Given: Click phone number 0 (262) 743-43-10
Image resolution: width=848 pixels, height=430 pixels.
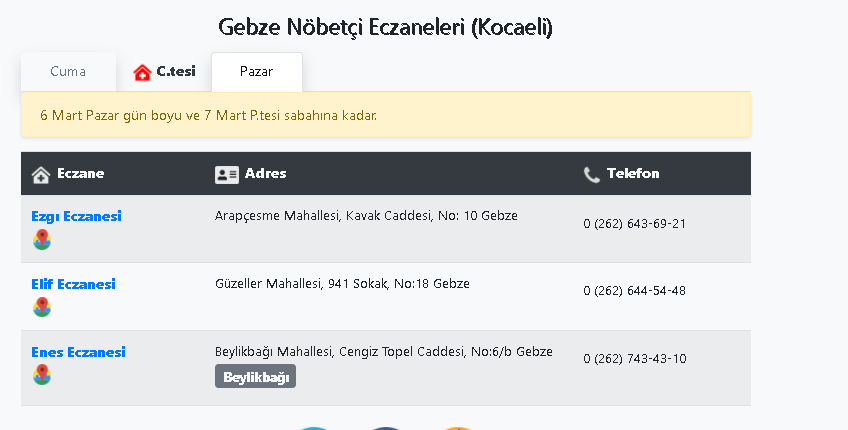Looking at the screenshot, I should point(634,359).
